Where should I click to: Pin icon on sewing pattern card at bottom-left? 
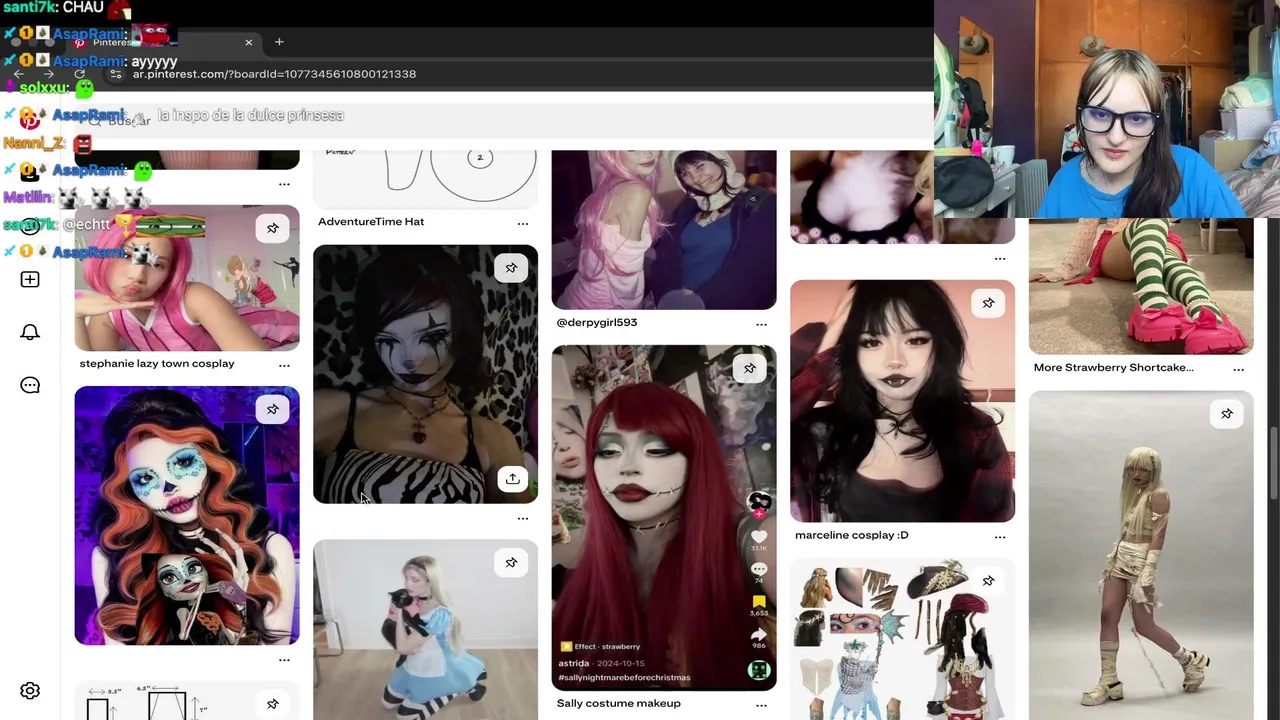[x=272, y=705]
